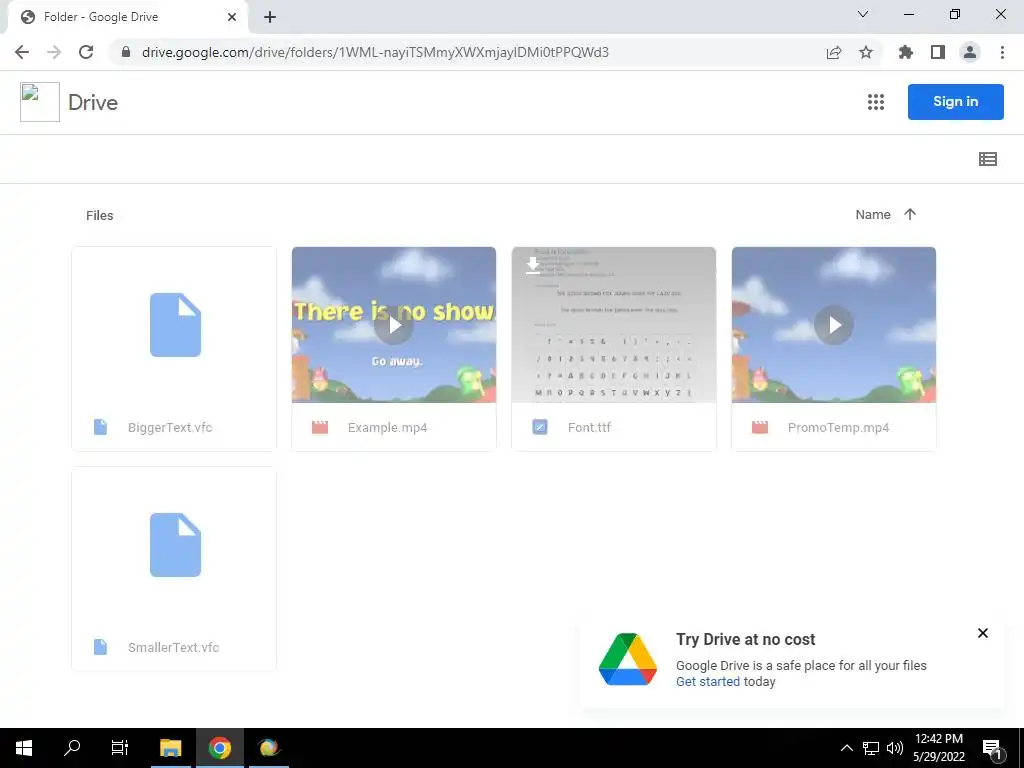Sort files by Name
Screen dimensions: 1024x768
tap(873, 215)
